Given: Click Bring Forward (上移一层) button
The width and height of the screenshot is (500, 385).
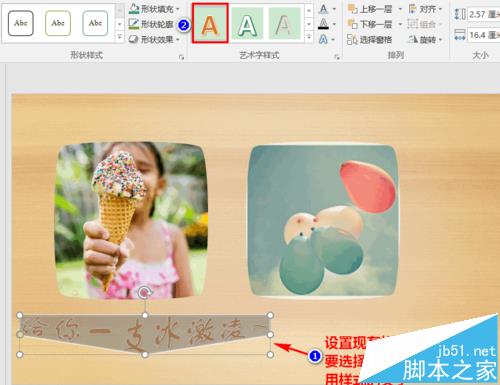Looking at the screenshot, I should click(x=370, y=9).
